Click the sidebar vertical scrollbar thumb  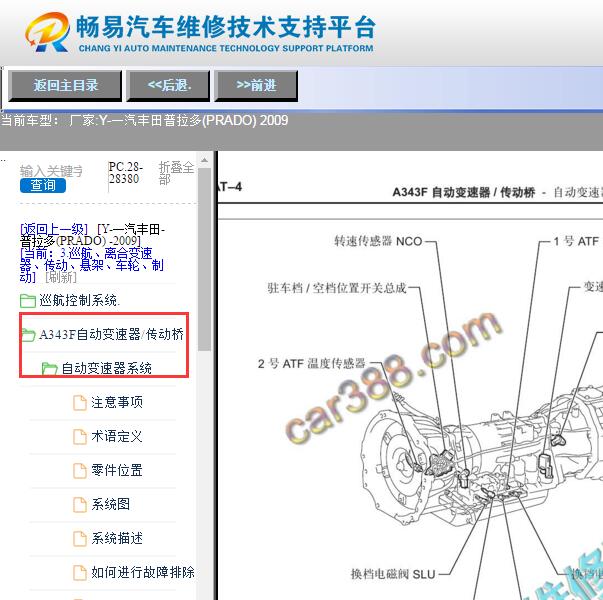pyautogui.click(x=204, y=260)
